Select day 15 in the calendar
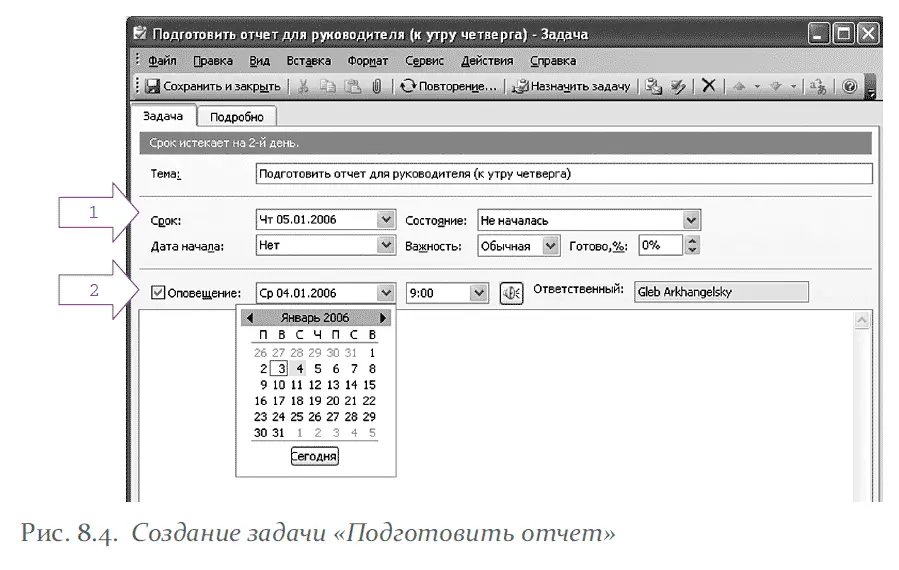This screenshot has height=570, width=899. pos(370,385)
